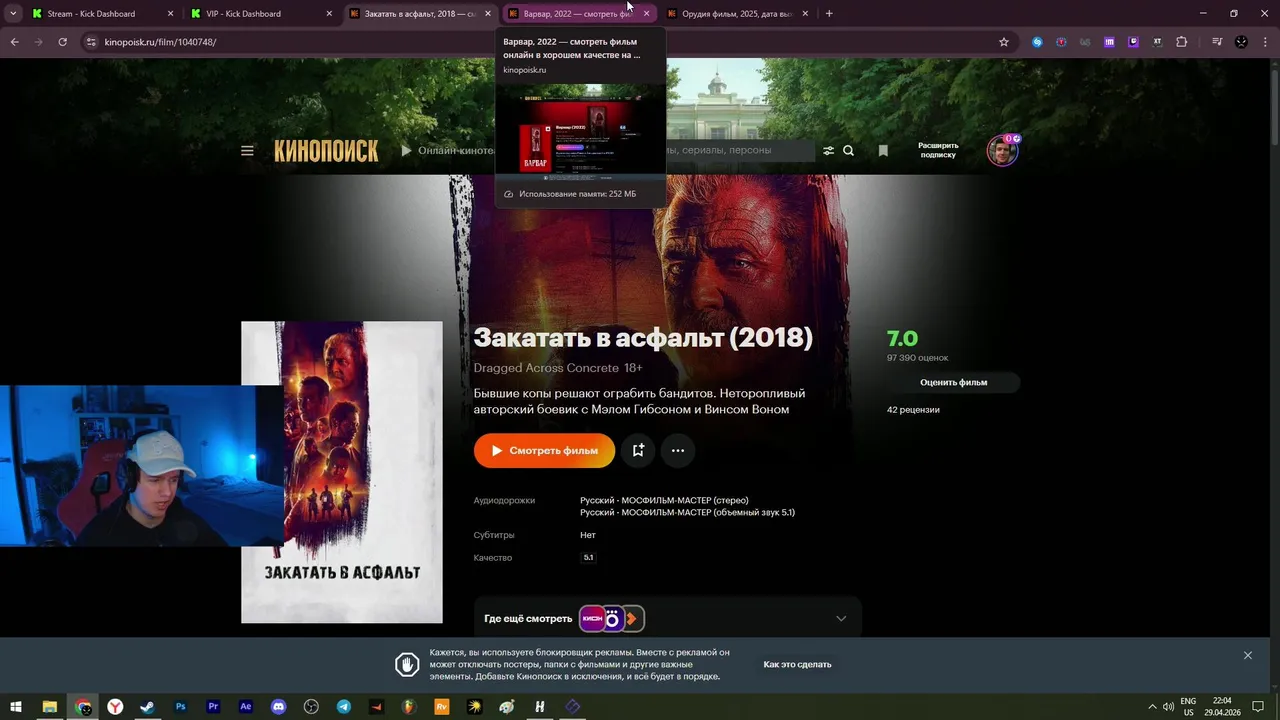
Task: Select the Закатать в асфальт tab
Action: [419, 14]
